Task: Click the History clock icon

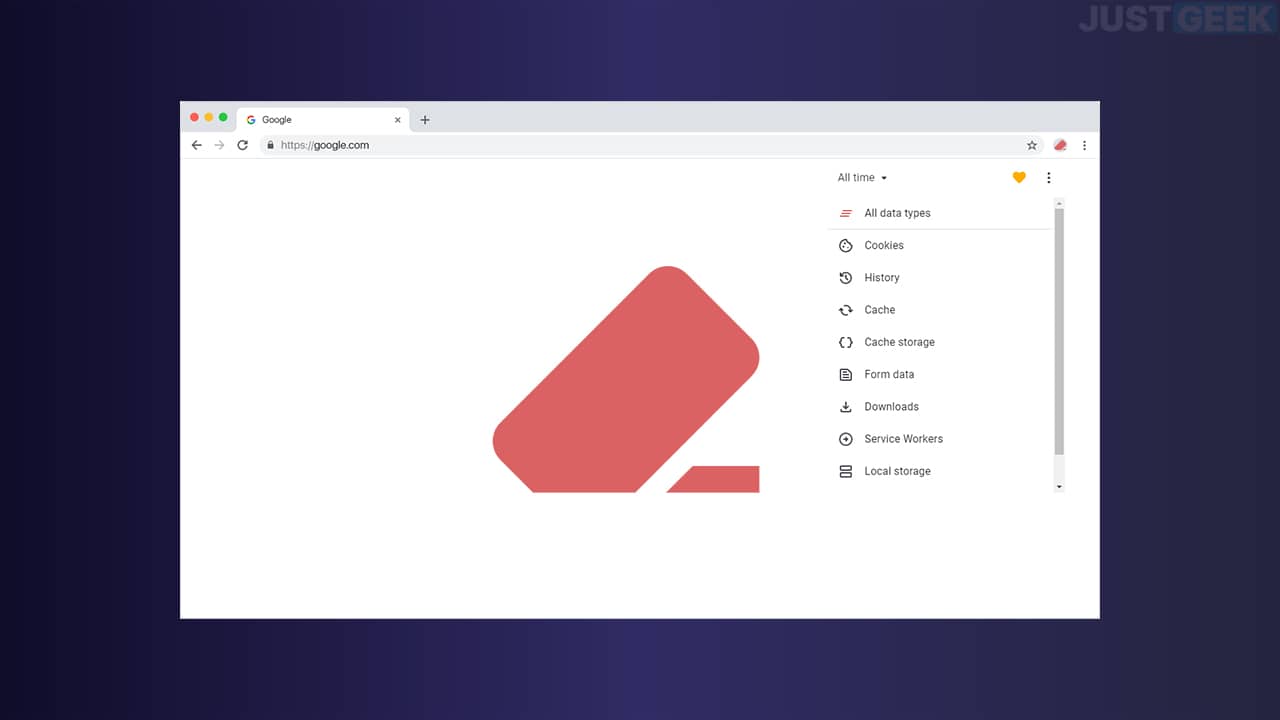Action: tap(846, 278)
